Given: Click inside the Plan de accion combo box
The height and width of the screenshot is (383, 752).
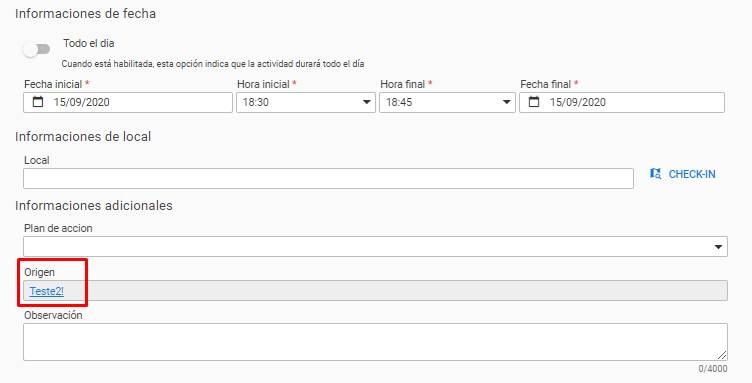Looking at the screenshot, I should coord(376,246).
